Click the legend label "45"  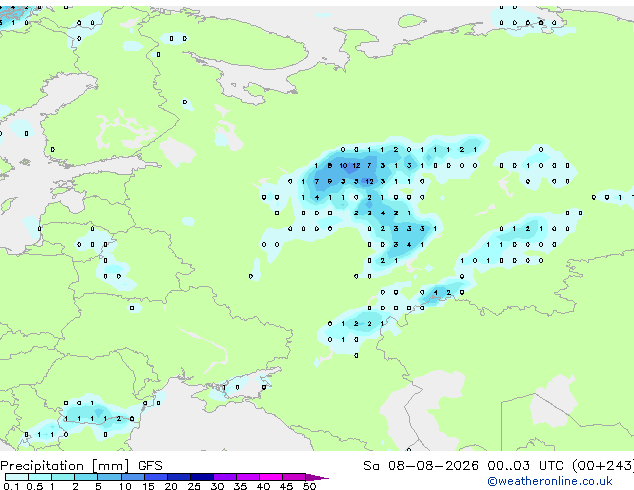click(286, 486)
